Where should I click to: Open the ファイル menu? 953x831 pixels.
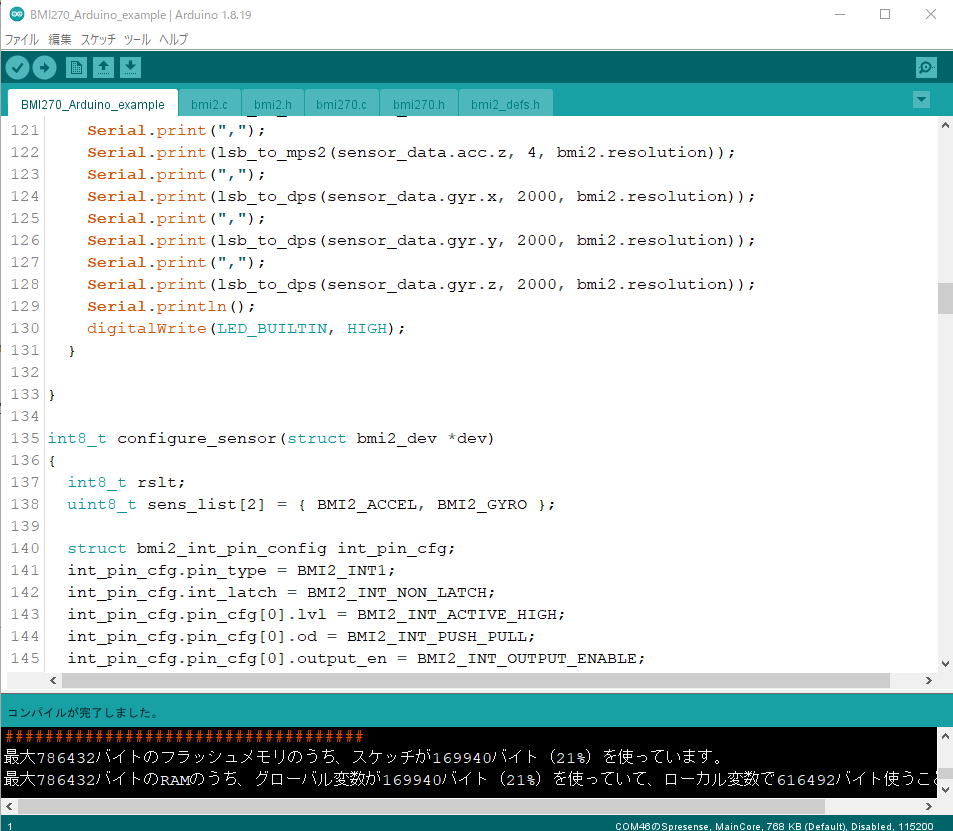21,39
